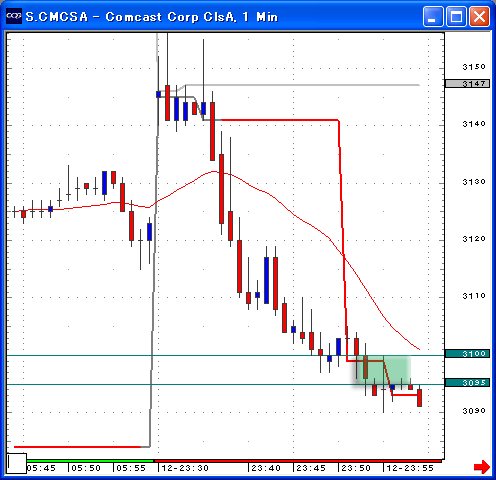Click the 12-23:30 time axis label
Screen dimensions: 496x480
click(x=185, y=468)
